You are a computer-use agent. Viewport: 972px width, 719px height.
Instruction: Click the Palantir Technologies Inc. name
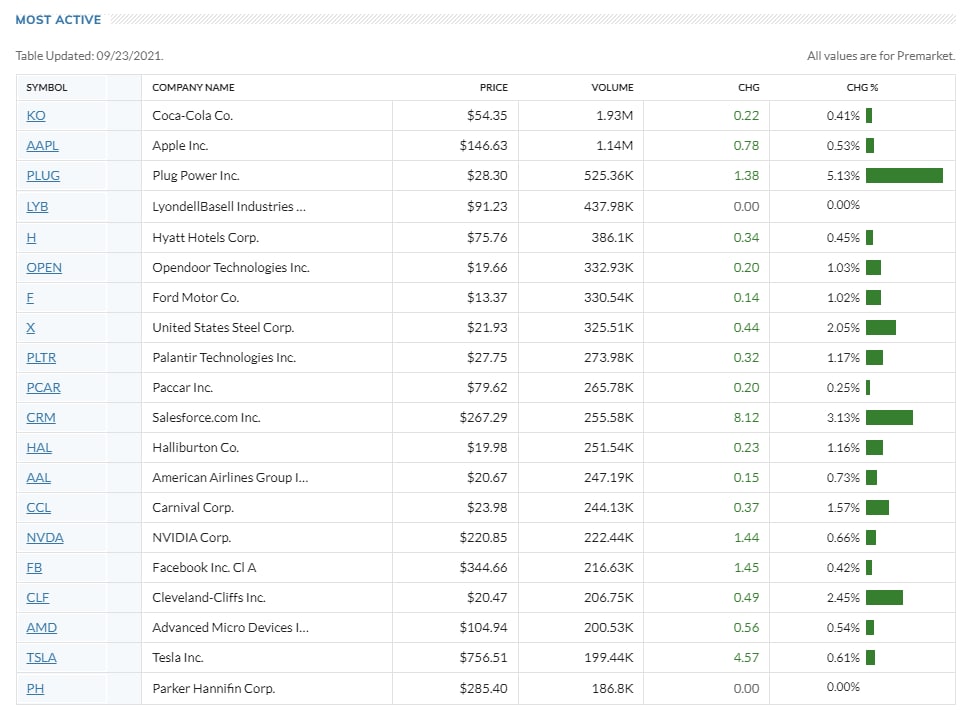[224, 358]
